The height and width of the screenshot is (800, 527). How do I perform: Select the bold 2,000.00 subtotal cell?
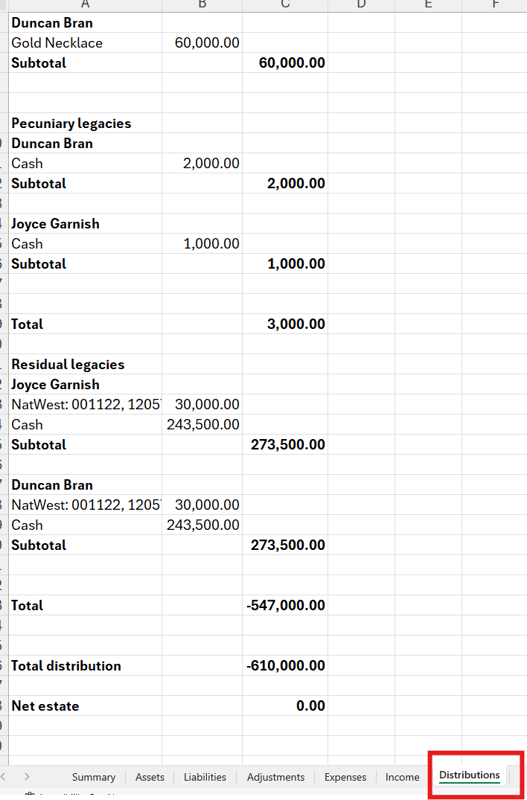tap(285, 183)
